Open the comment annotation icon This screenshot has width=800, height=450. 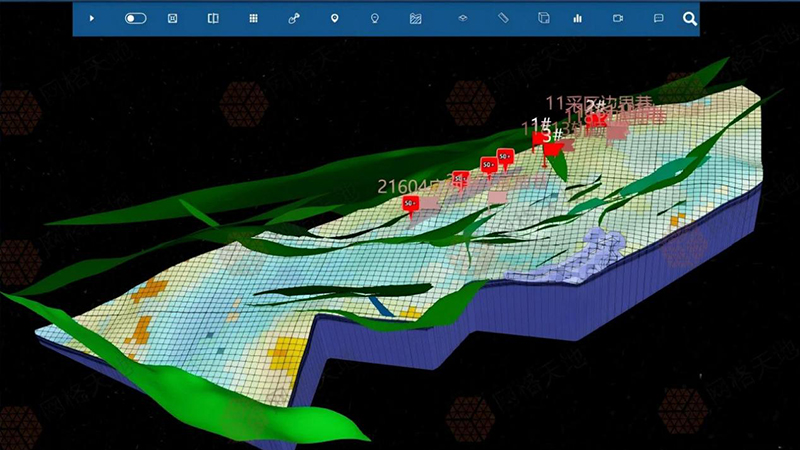point(659,18)
